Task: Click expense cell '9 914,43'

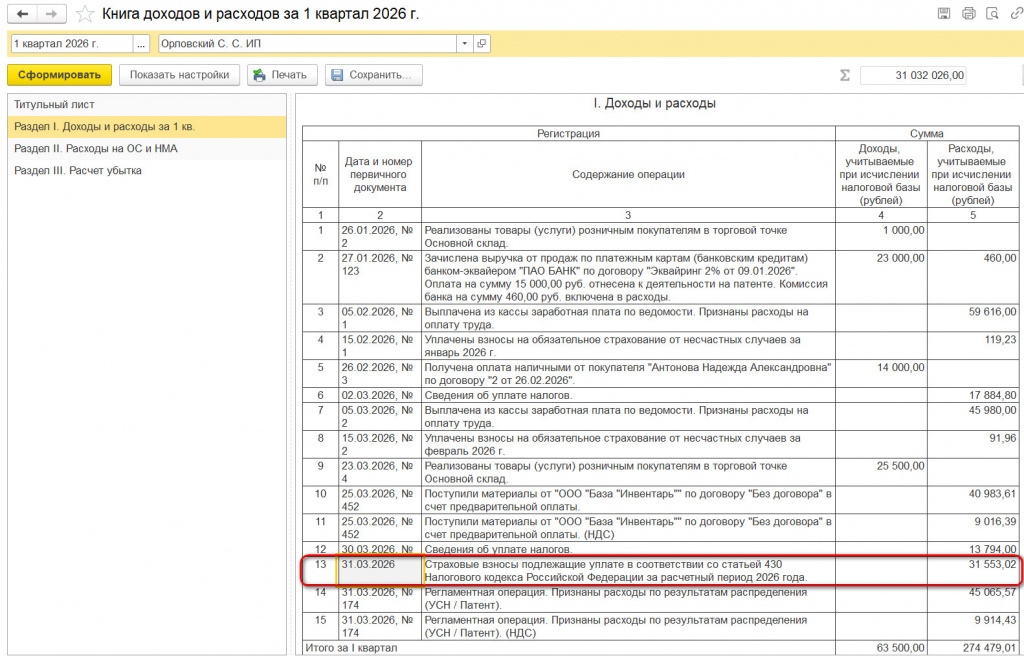Action: [973, 627]
